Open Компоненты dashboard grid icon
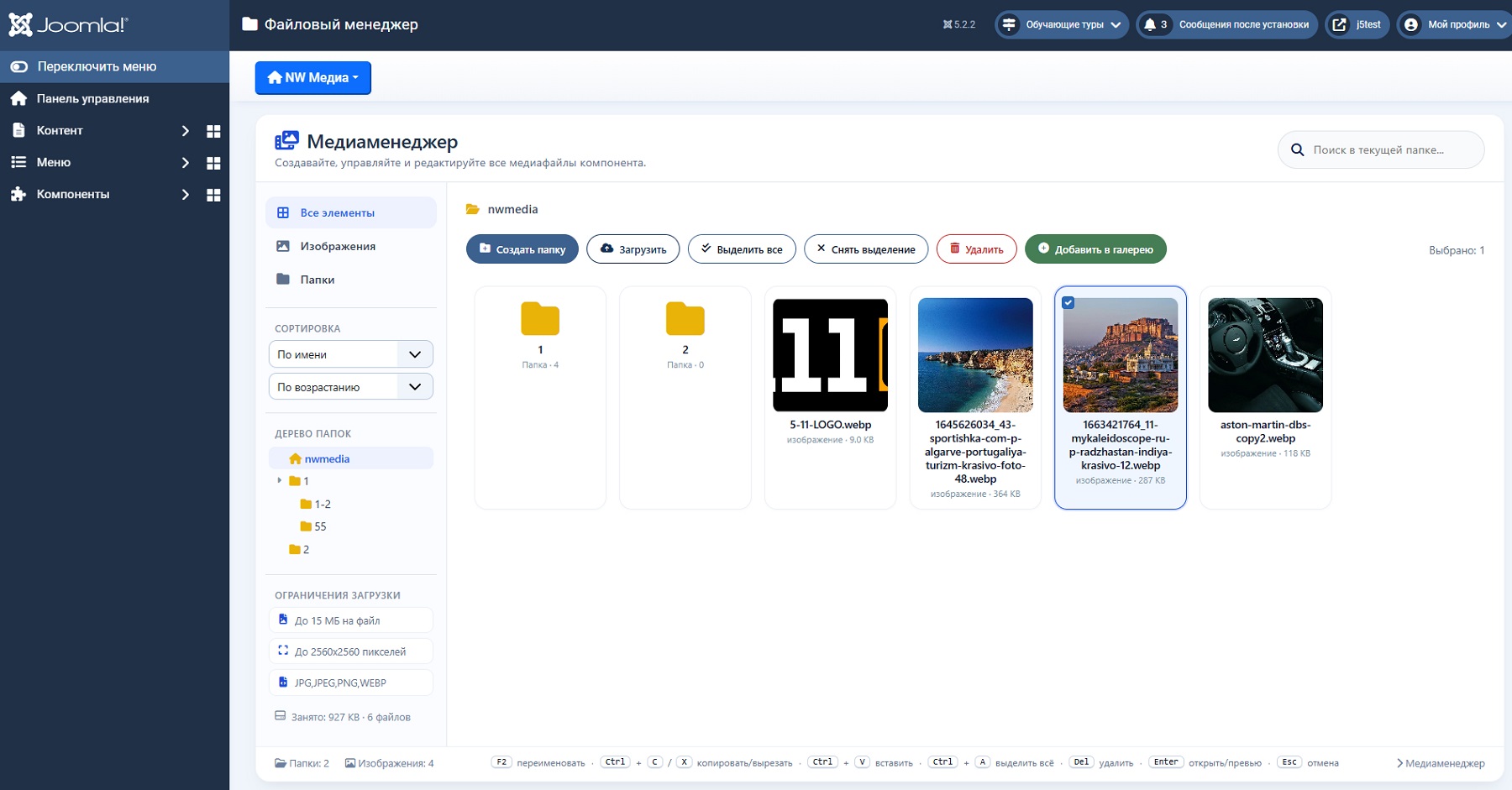Image resolution: width=1512 pixels, height=790 pixels. (213, 195)
